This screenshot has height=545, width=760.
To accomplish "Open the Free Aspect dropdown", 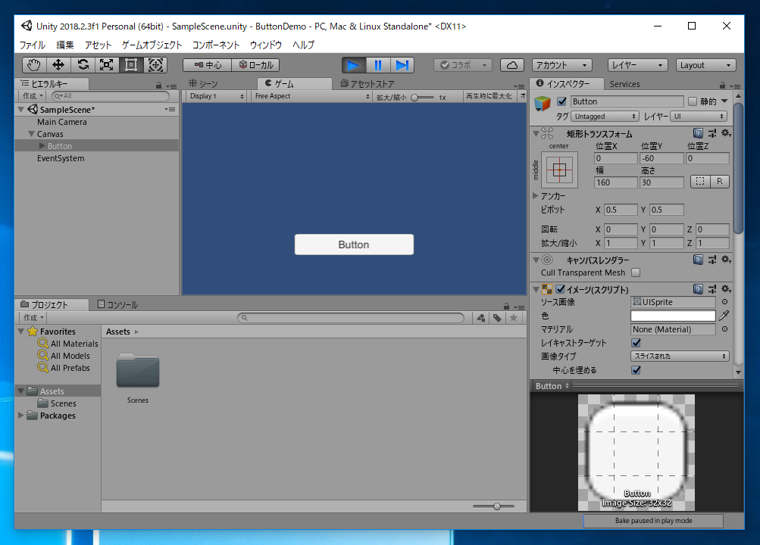I will click(x=312, y=96).
